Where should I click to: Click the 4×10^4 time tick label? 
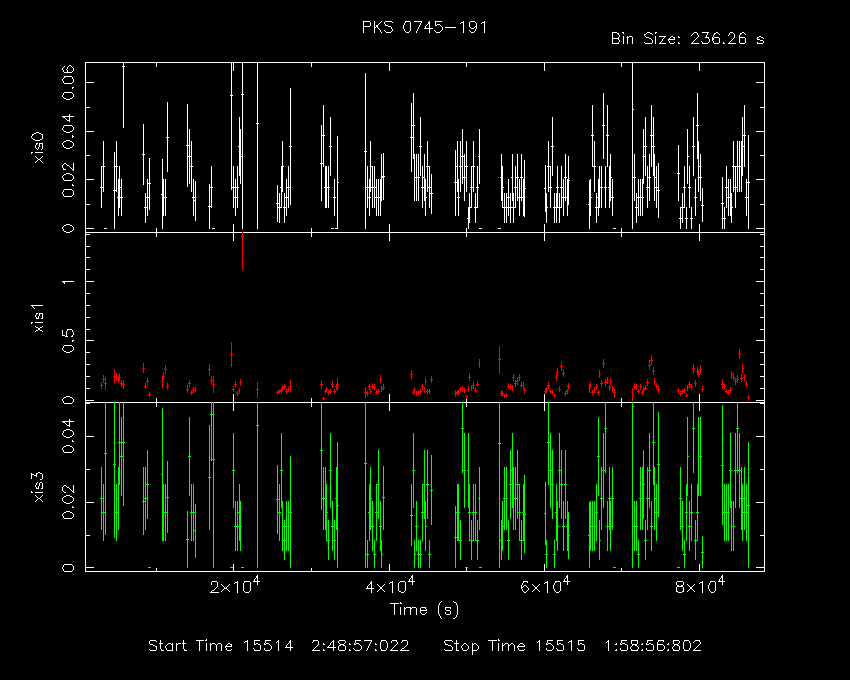point(390,586)
